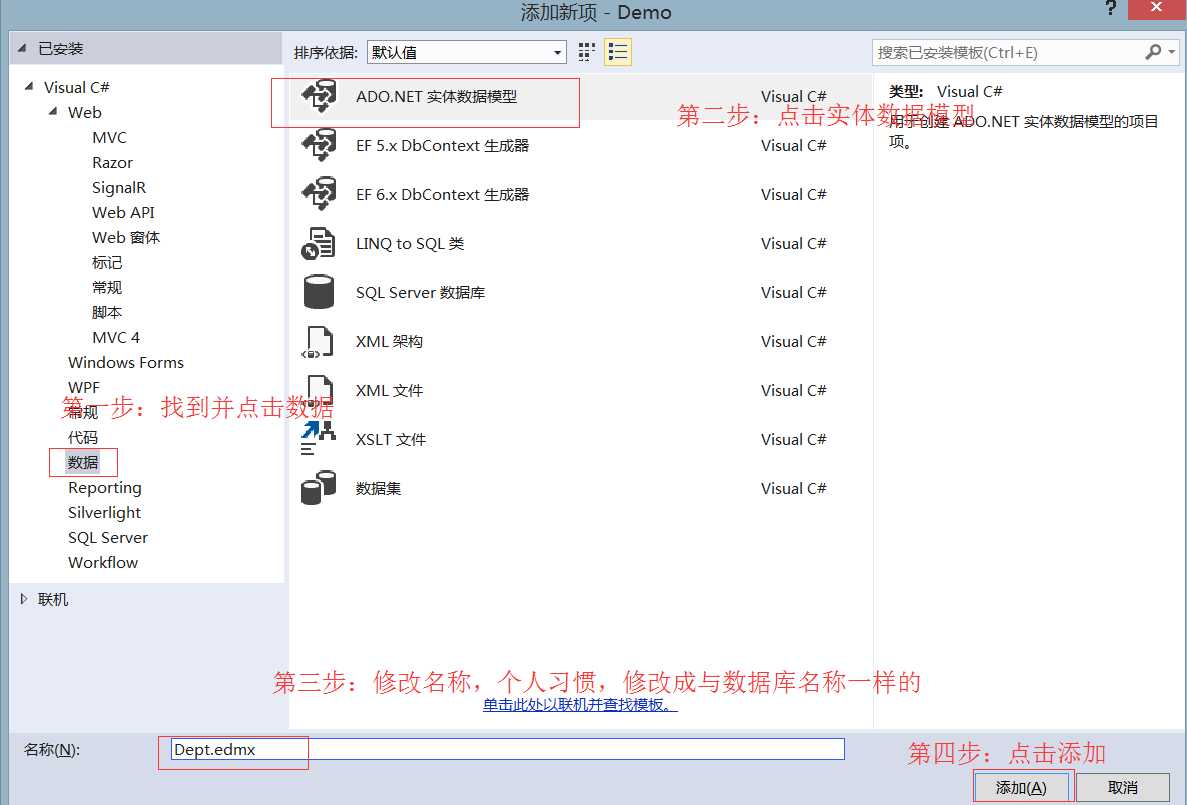Collapse the 已安装 section
Viewport: 1187px width, 805px height.
pos(23,48)
